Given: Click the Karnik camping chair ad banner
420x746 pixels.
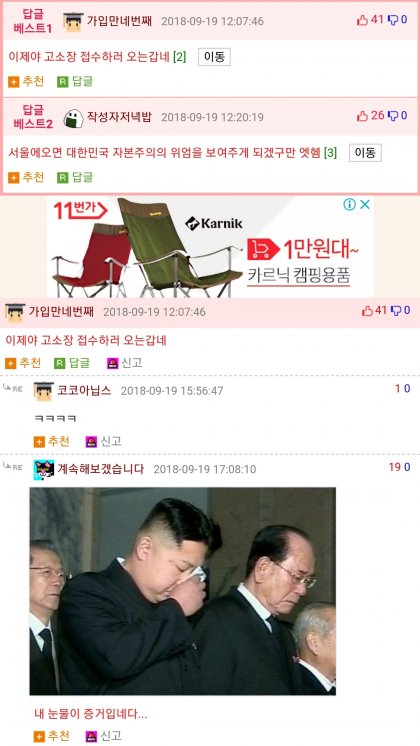Looking at the screenshot, I should [210, 247].
